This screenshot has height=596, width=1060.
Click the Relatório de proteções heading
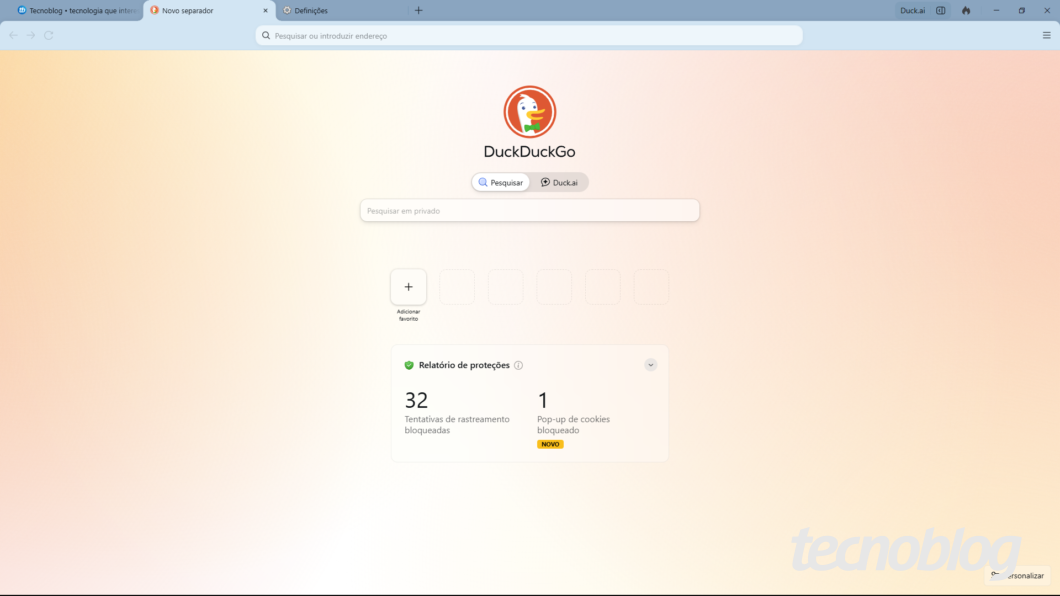464,365
